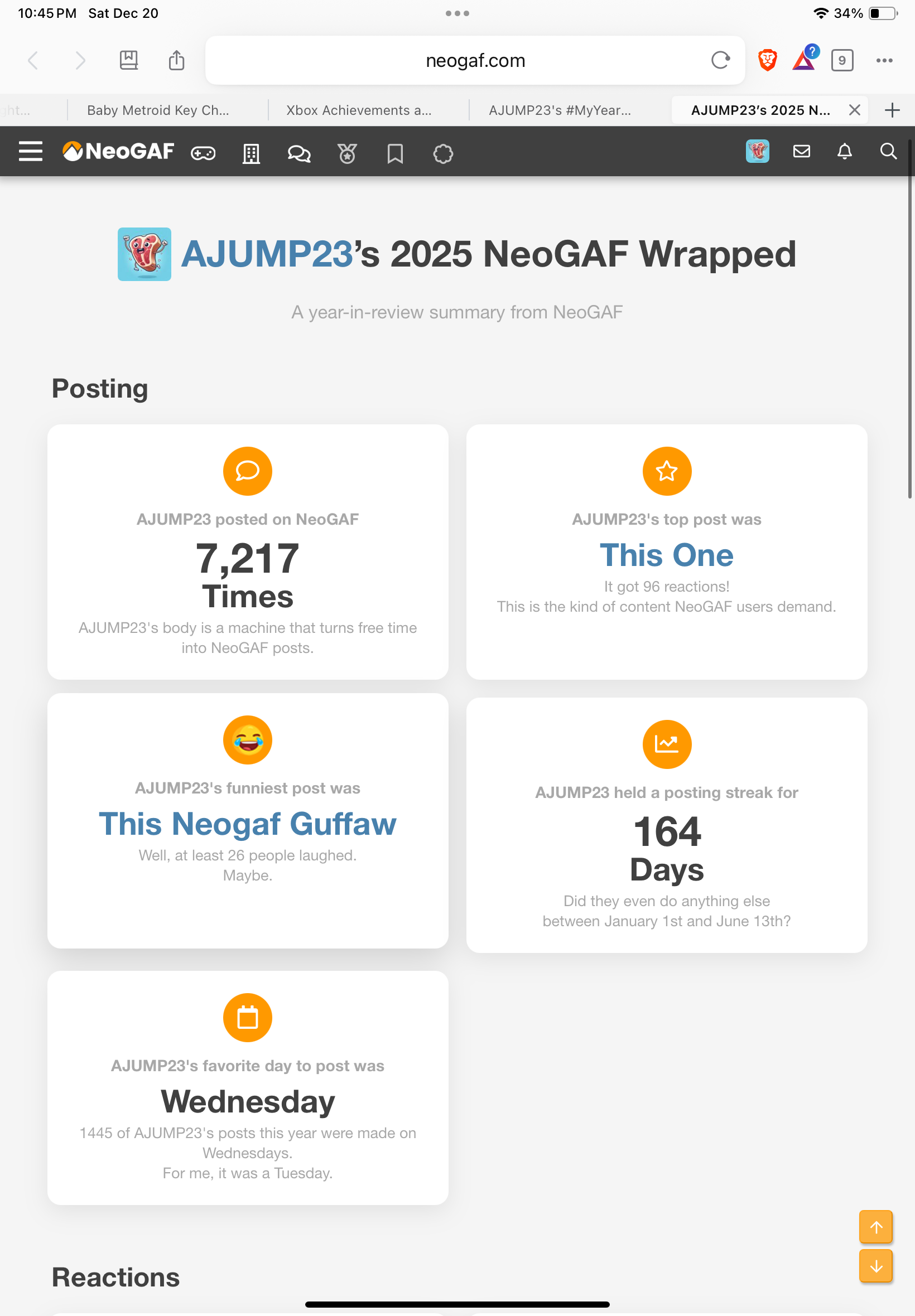Open the bookmarks icon in NeoGAF navbar
The image size is (915, 1316).
395,153
